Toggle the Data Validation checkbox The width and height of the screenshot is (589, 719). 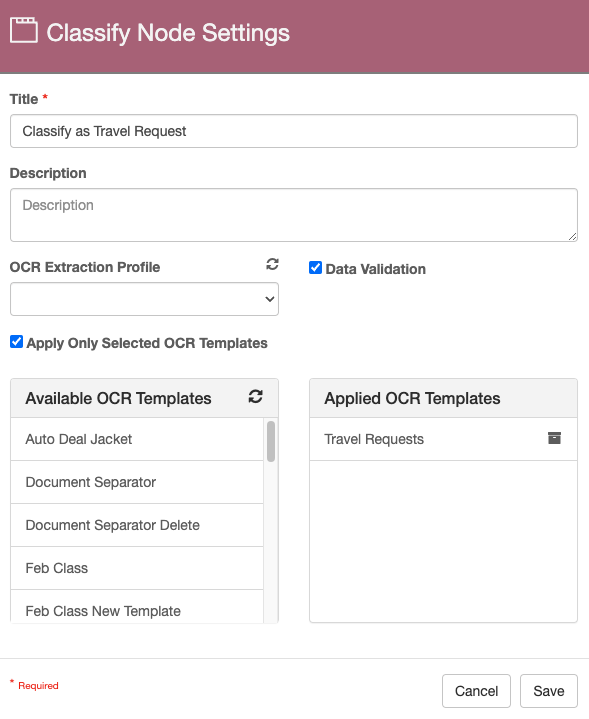pos(316,268)
